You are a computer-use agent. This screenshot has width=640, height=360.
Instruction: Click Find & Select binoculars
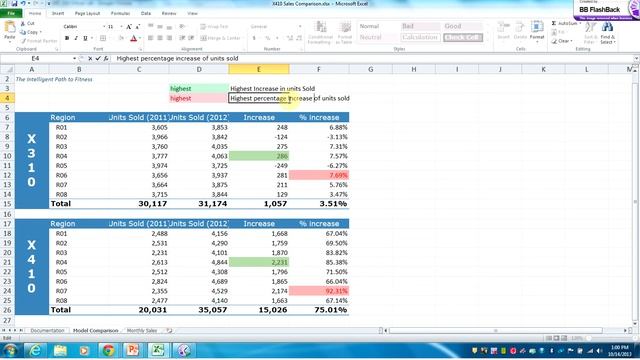(607, 33)
